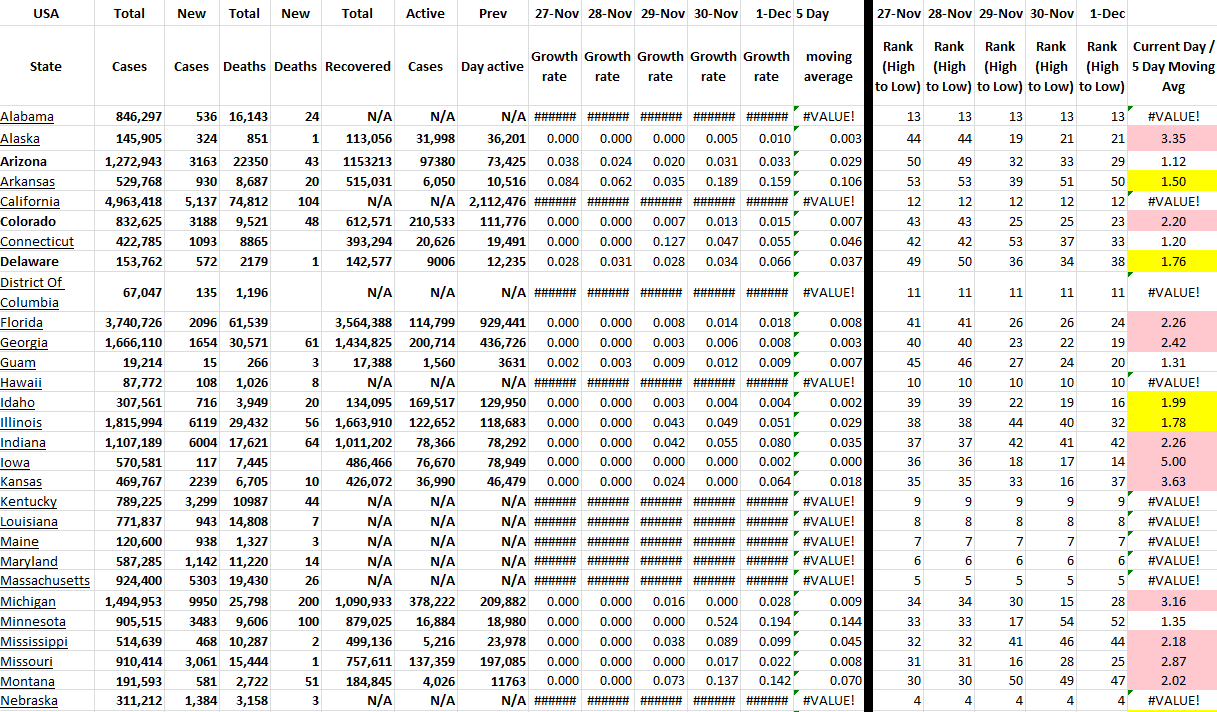The height and width of the screenshot is (712, 1217).
Task: Follow the California state link
Action: (x=29, y=202)
